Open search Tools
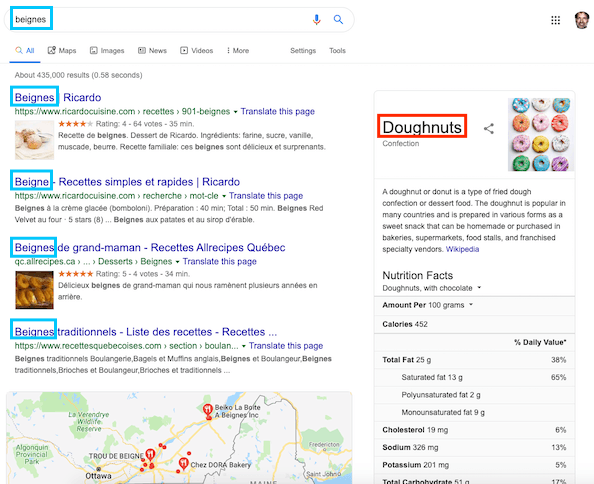594x484 pixels. (x=338, y=50)
